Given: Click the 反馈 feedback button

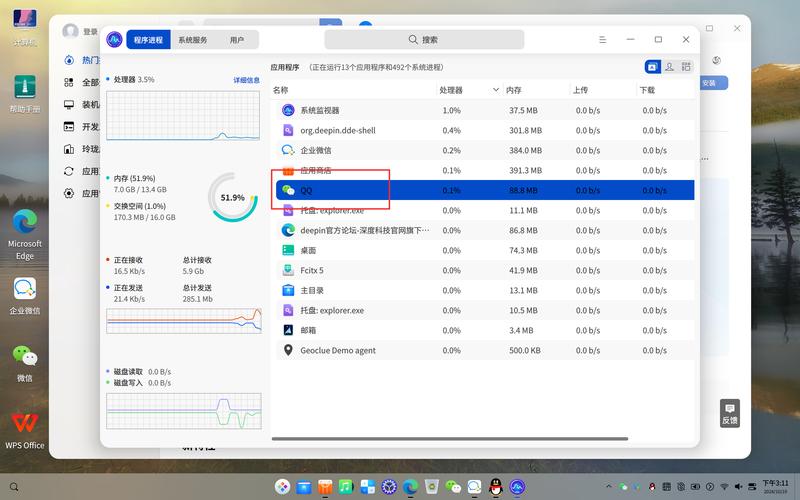Looking at the screenshot, I should click(729, 413).
